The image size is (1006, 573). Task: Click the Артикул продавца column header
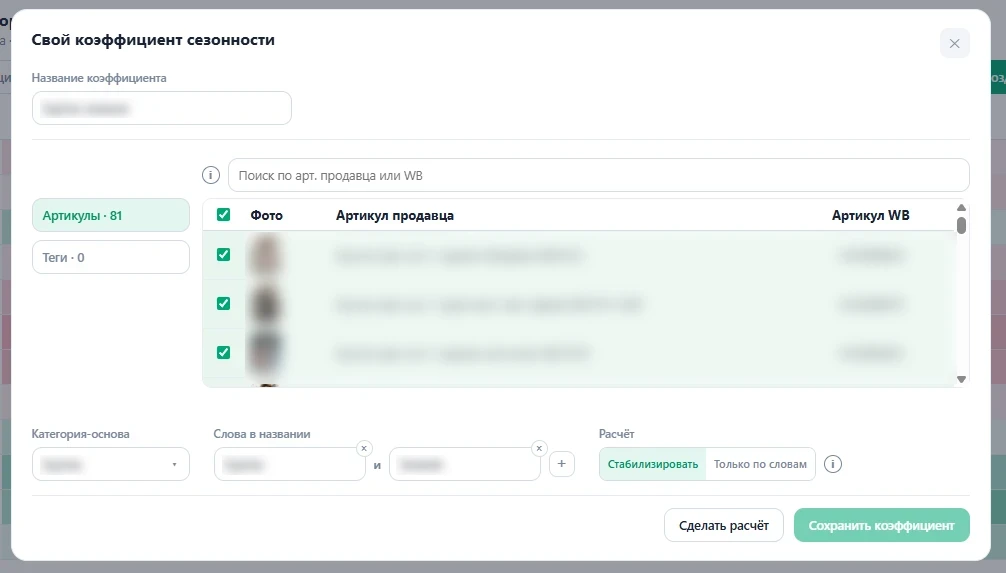tap(395, 216)
